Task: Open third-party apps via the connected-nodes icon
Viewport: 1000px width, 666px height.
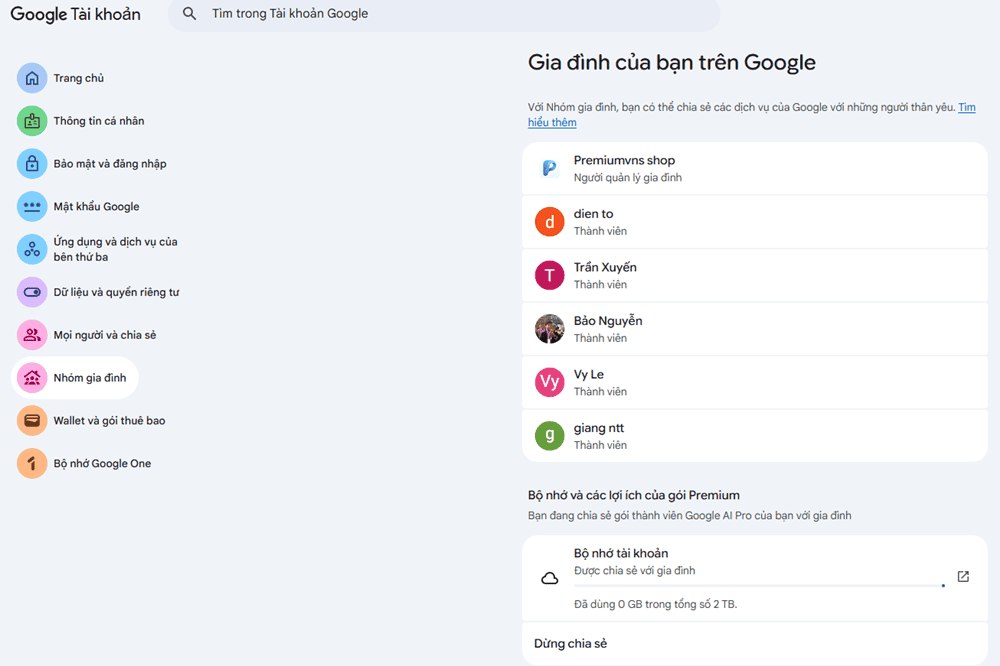Action: (32, 248)
